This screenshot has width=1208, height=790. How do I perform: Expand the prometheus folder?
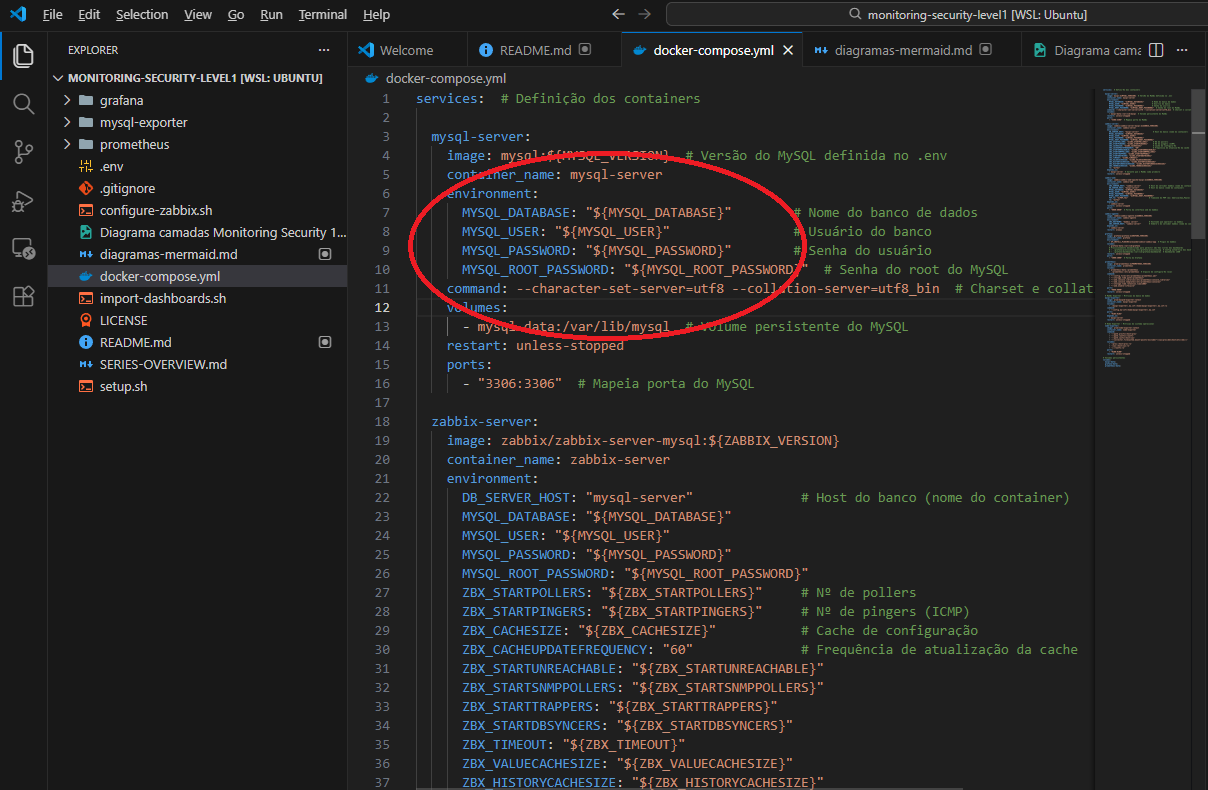(134, 144)
